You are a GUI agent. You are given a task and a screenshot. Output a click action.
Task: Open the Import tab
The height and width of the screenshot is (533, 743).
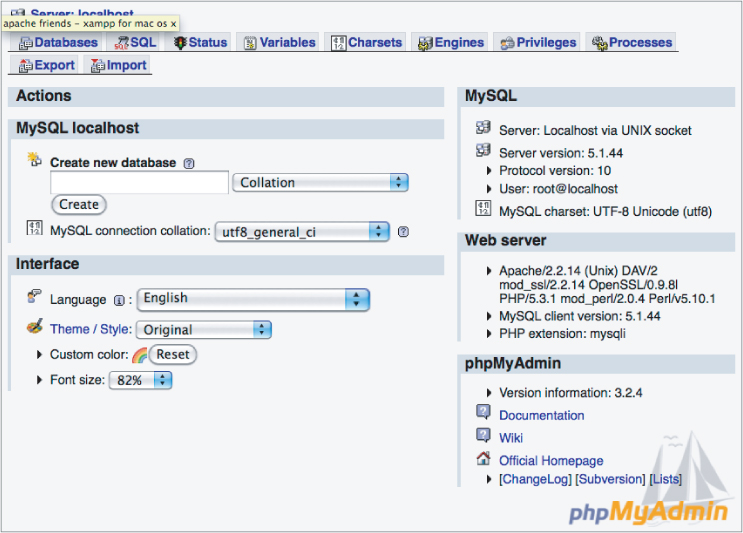tap(118, 65)
